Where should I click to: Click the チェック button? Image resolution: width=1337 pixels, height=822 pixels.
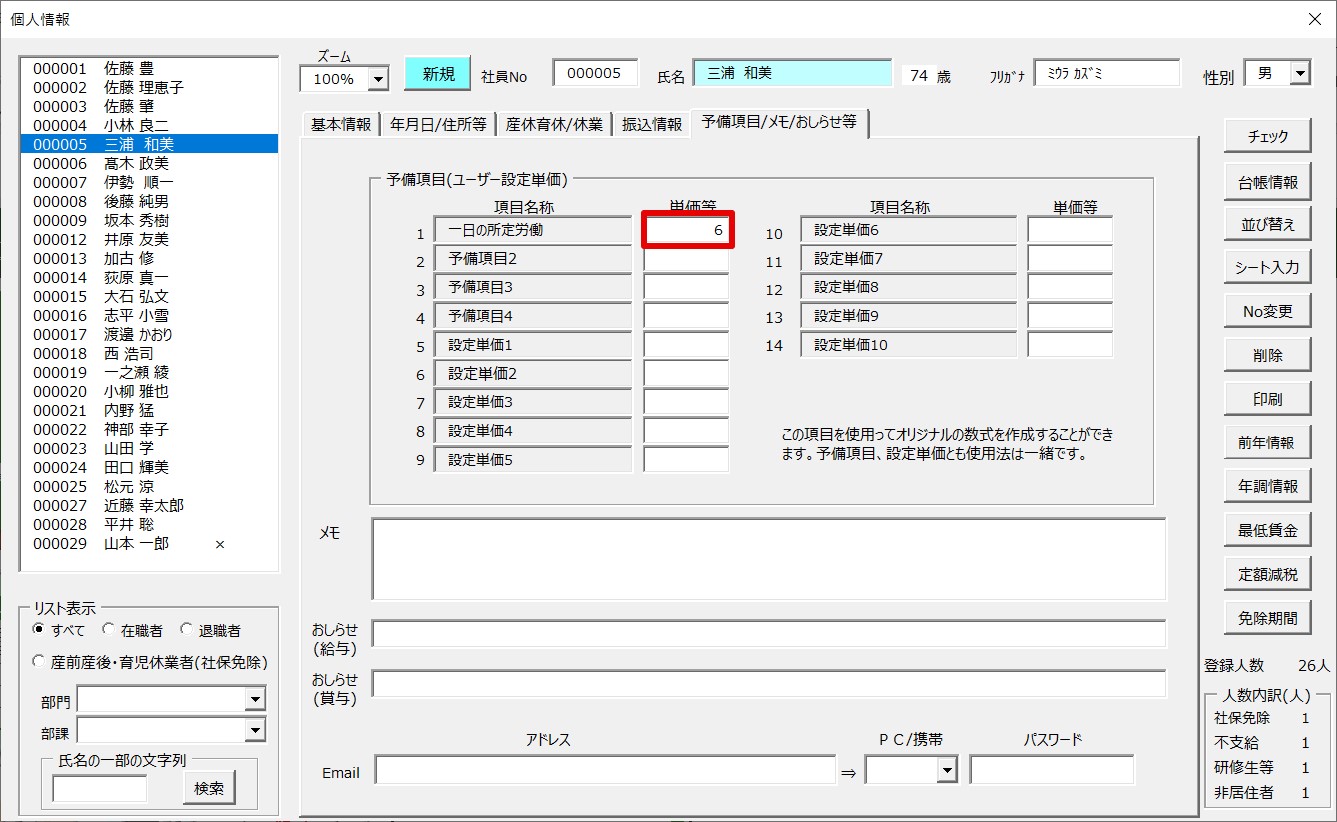(x=1267, y=137)
